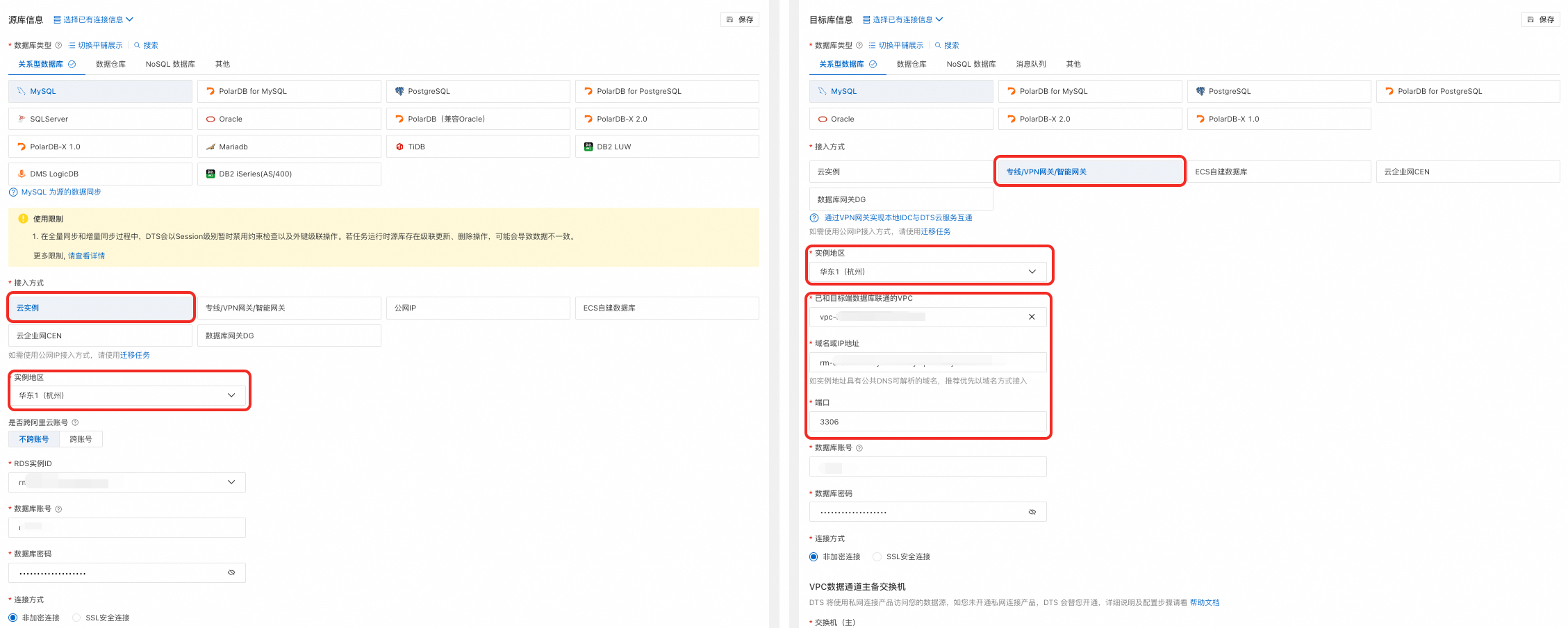Click the info icon beside MySQL 为源的数据同步

pyautogui.click(x=13, y=192)
